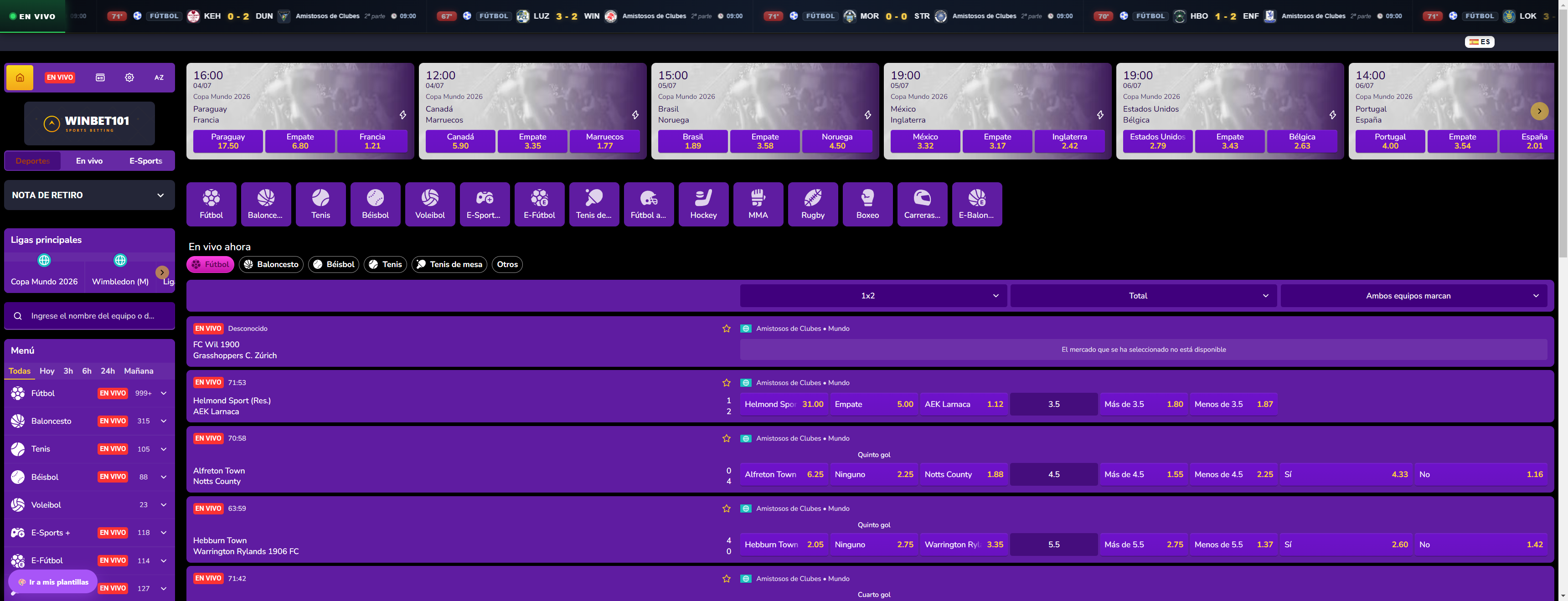
Task: Open the AZ sports list
Action: click(159, 78)
